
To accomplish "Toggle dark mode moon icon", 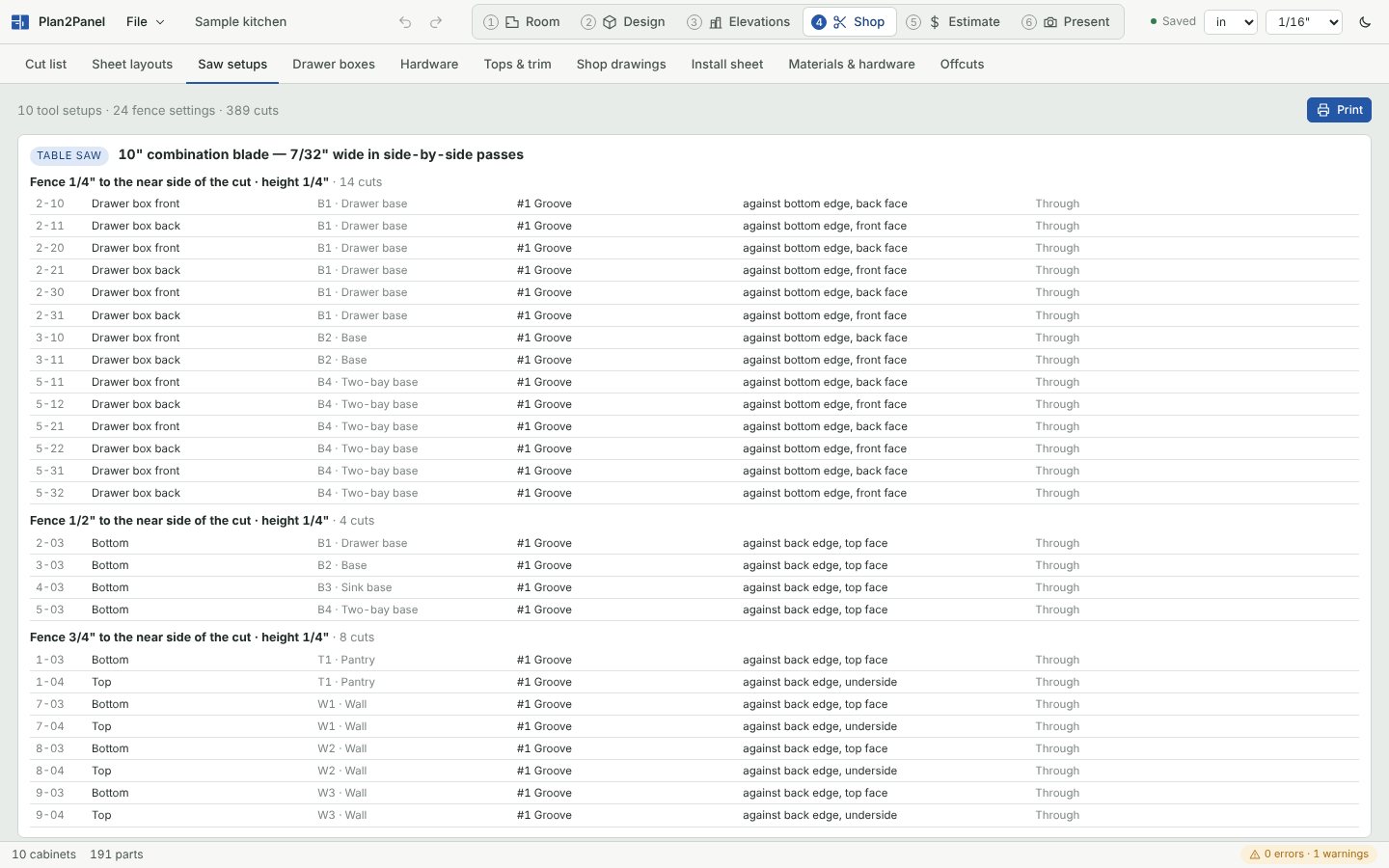I will [1365, 22].
